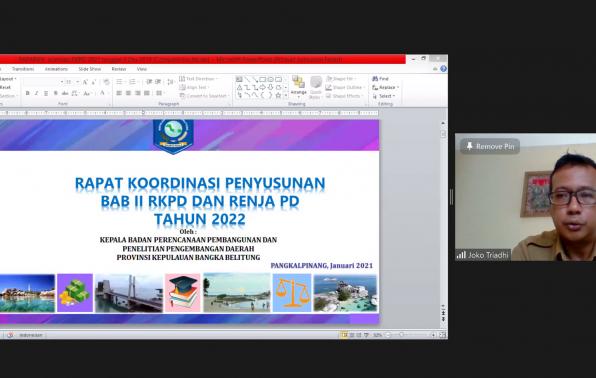Image resolution: width=596 pixels, height=378 pixels.
Task: Center the text
Action: pyautogui.click(x=128, y=93)
